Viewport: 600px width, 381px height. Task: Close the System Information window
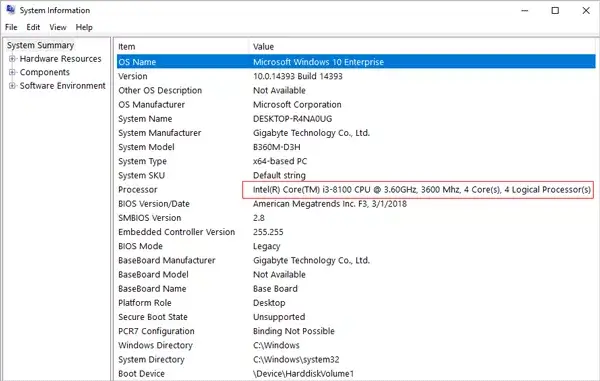click(586, 10)
